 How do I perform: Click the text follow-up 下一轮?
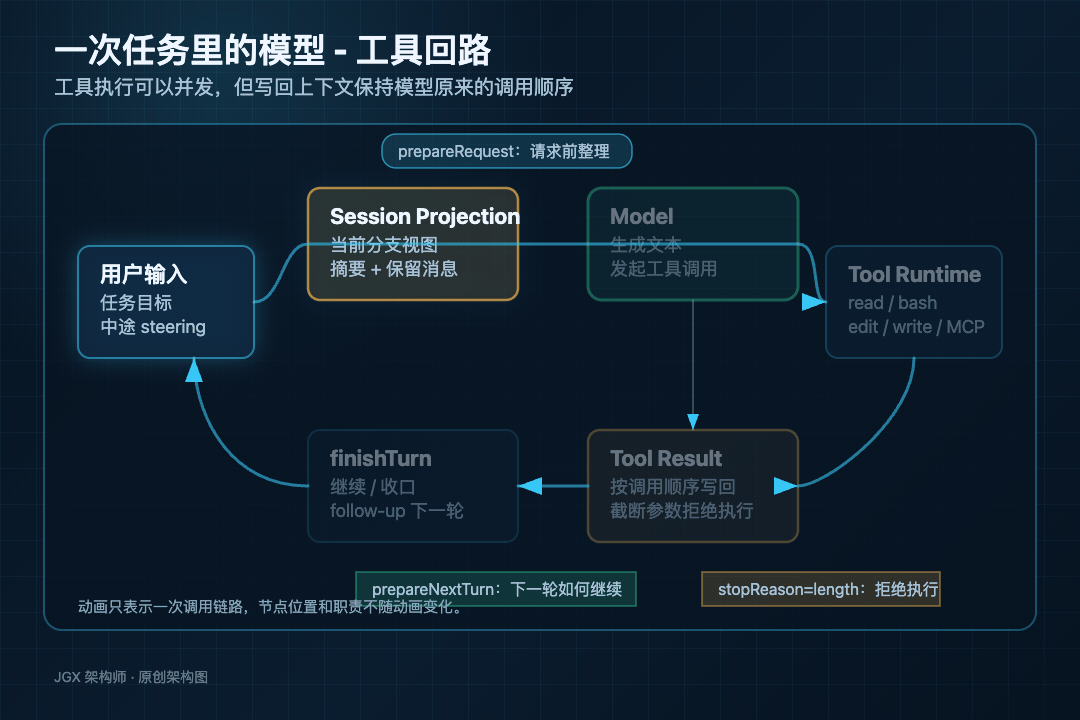coord(397,511)
